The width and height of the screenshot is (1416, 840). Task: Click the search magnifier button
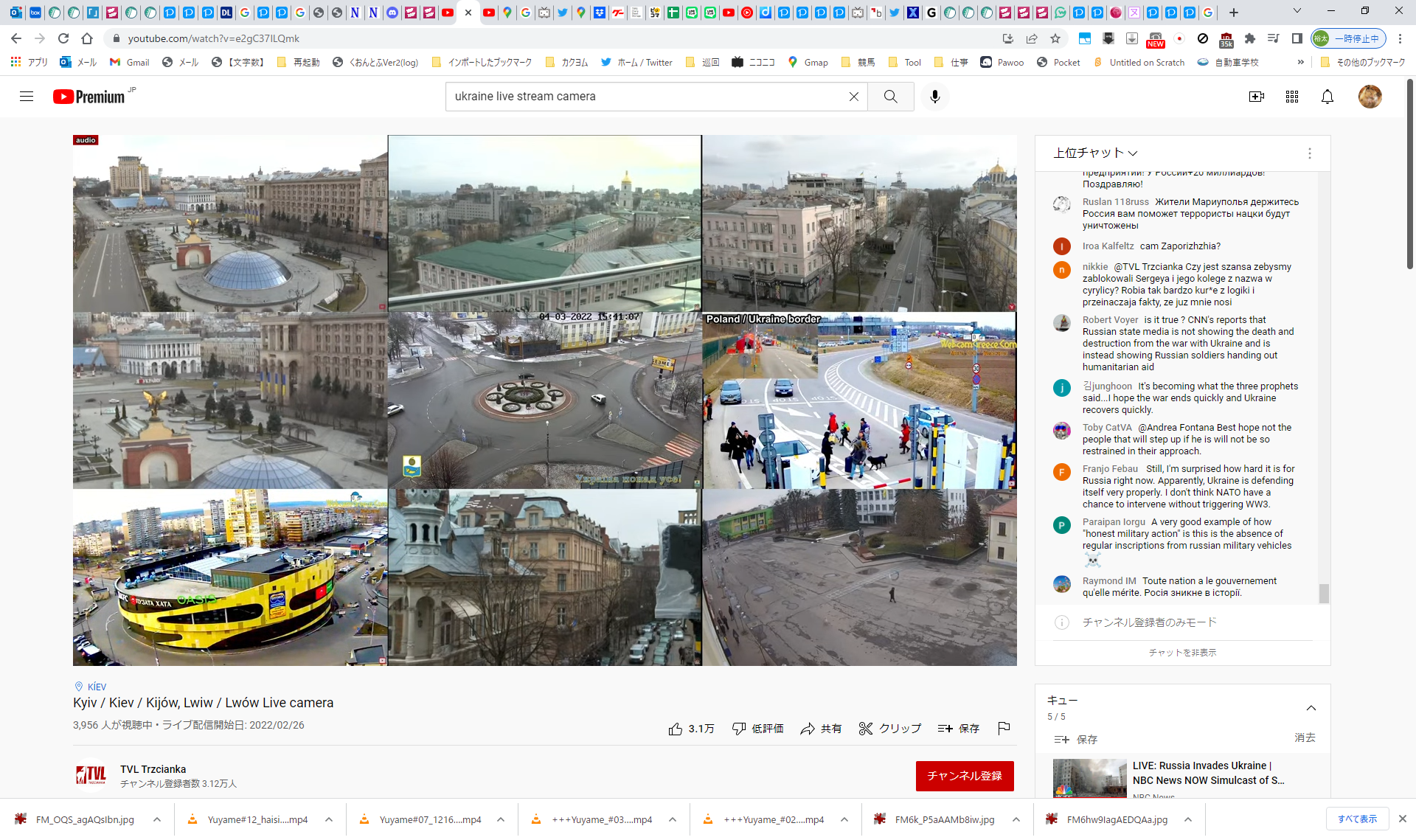tap(890, 97)
